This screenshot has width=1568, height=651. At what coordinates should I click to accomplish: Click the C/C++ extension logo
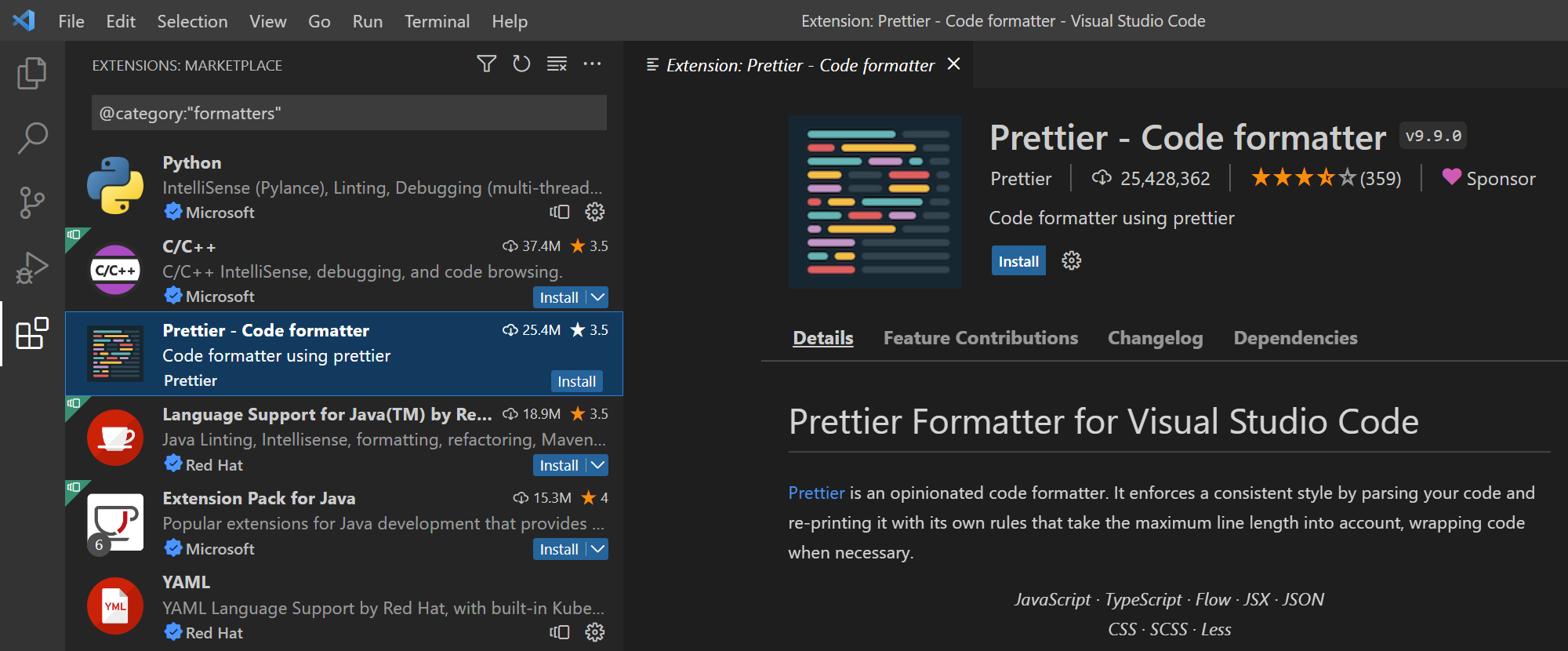tap(115, 270)
